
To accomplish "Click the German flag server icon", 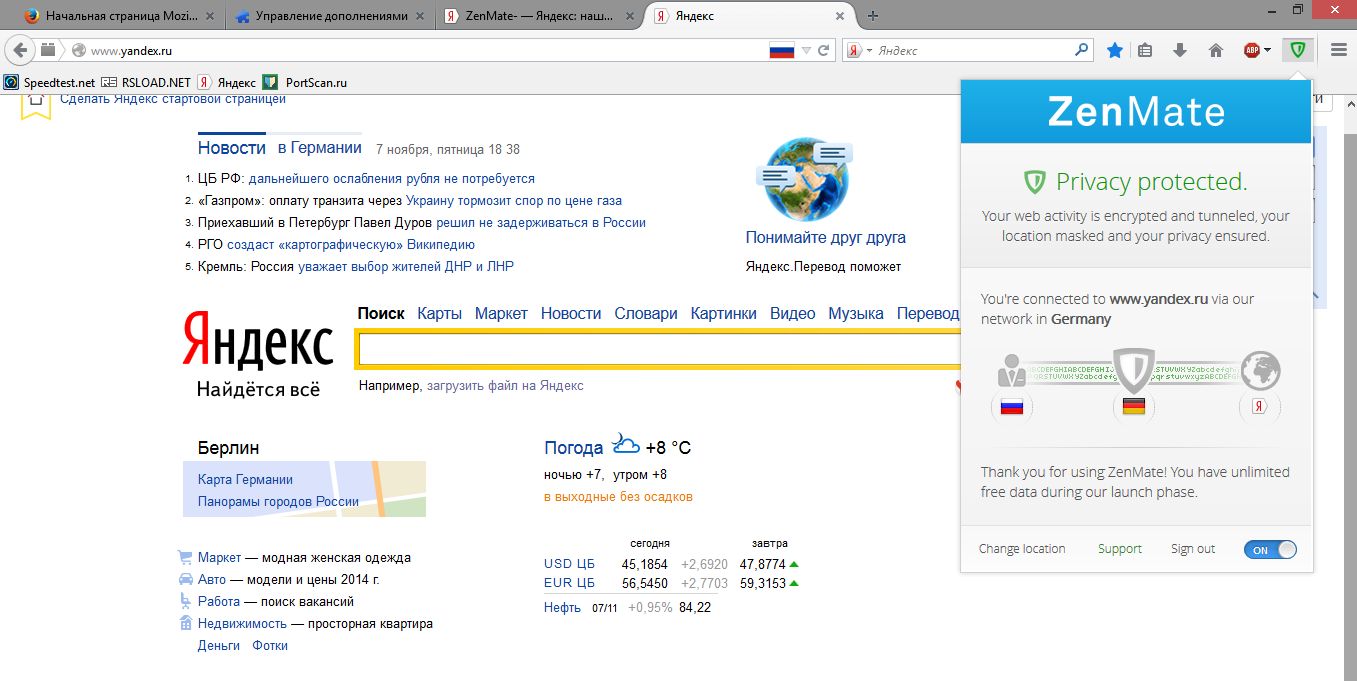I will point(1133,407).
